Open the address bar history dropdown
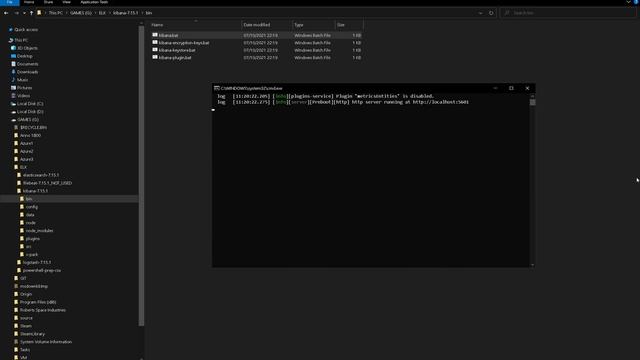640x360 pixels. [x=480, y=13]
